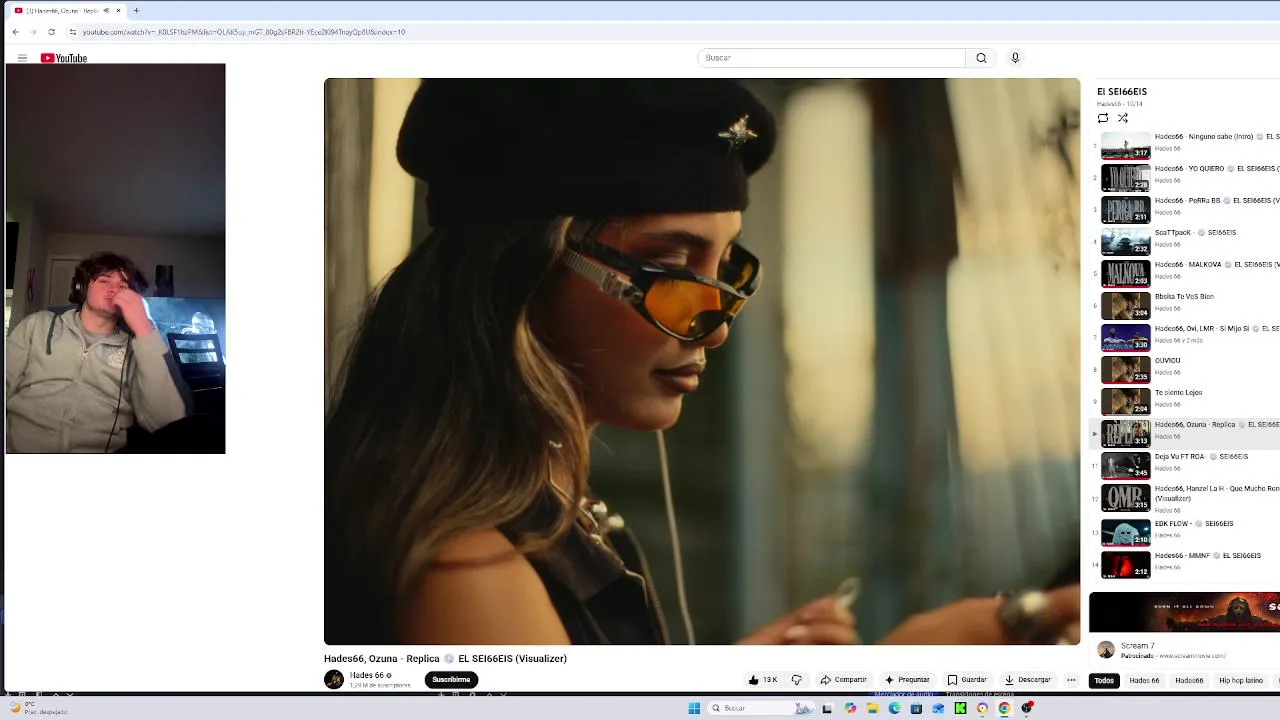Click the main video player
Viewport: 1280px width, 720px height.
tap(702, 361)
